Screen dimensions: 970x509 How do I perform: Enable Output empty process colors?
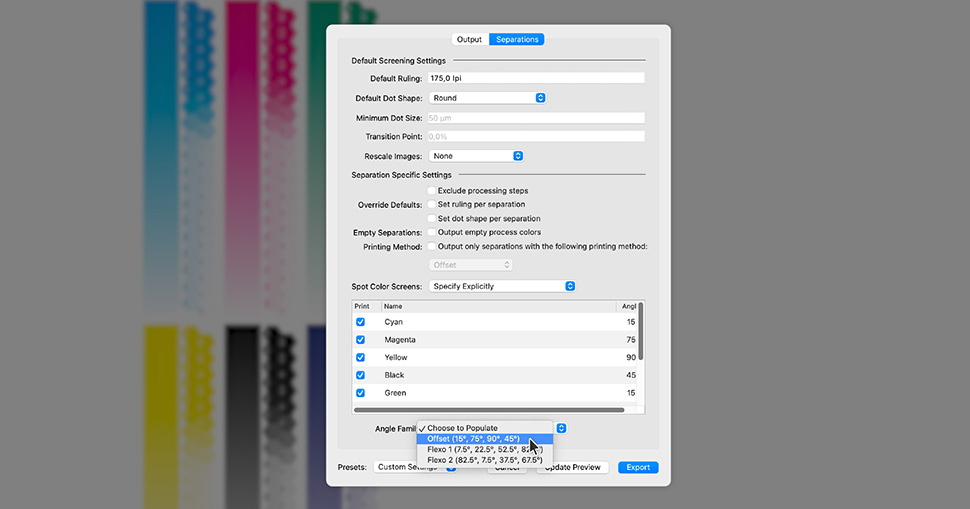(x=432, y=232)
